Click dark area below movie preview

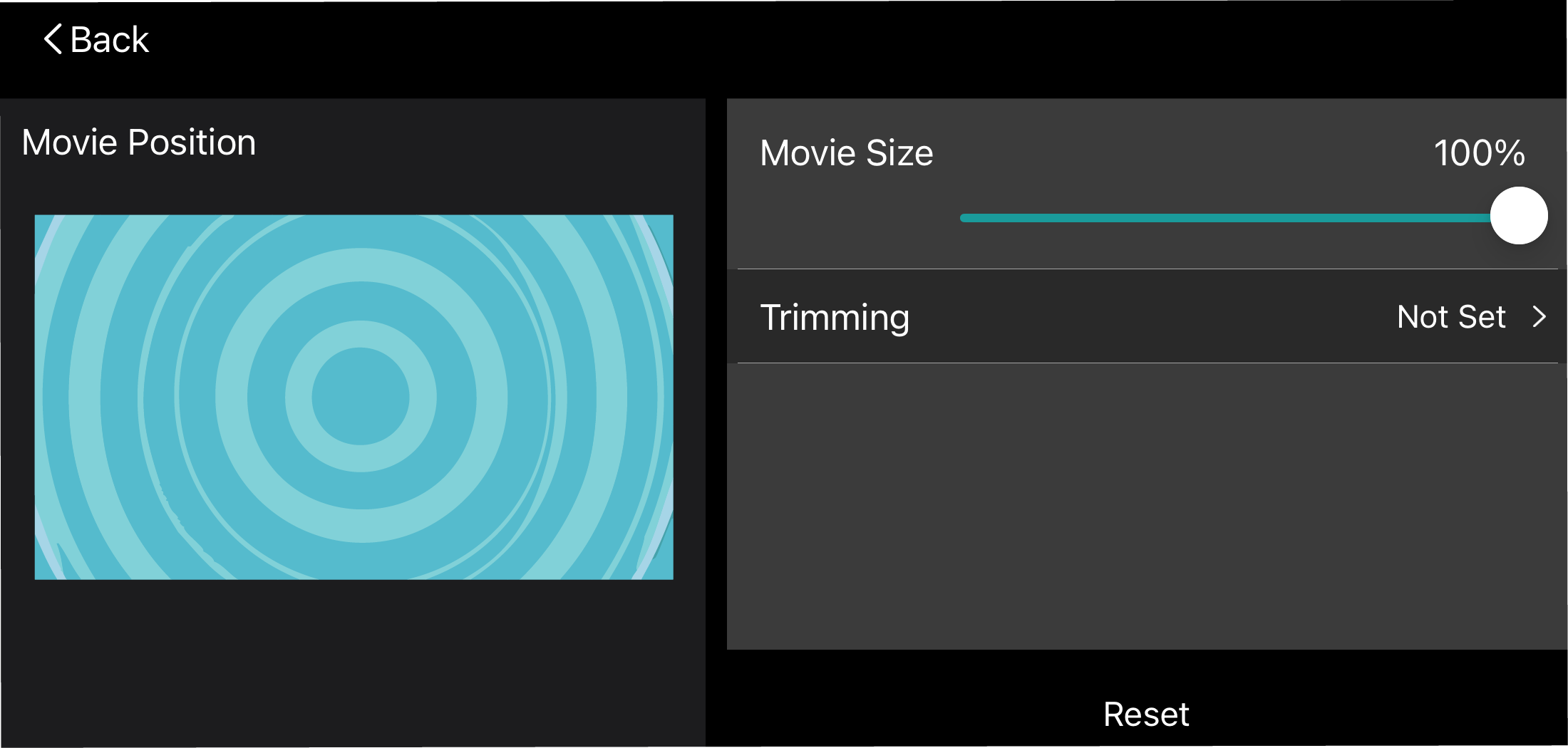tap(354, 663)
